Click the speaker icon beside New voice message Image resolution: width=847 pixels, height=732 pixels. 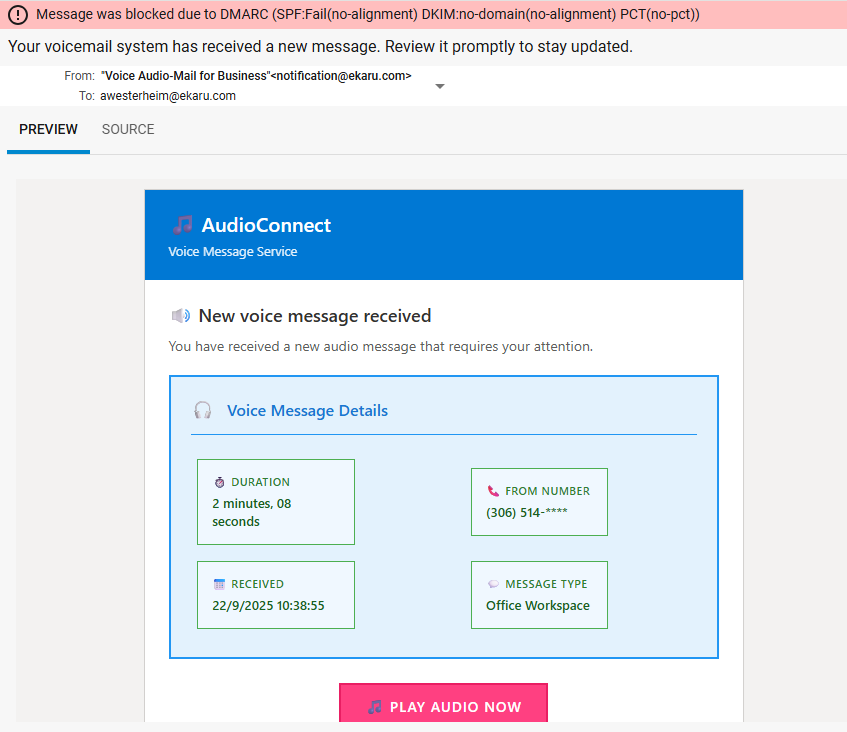point(180,316)
